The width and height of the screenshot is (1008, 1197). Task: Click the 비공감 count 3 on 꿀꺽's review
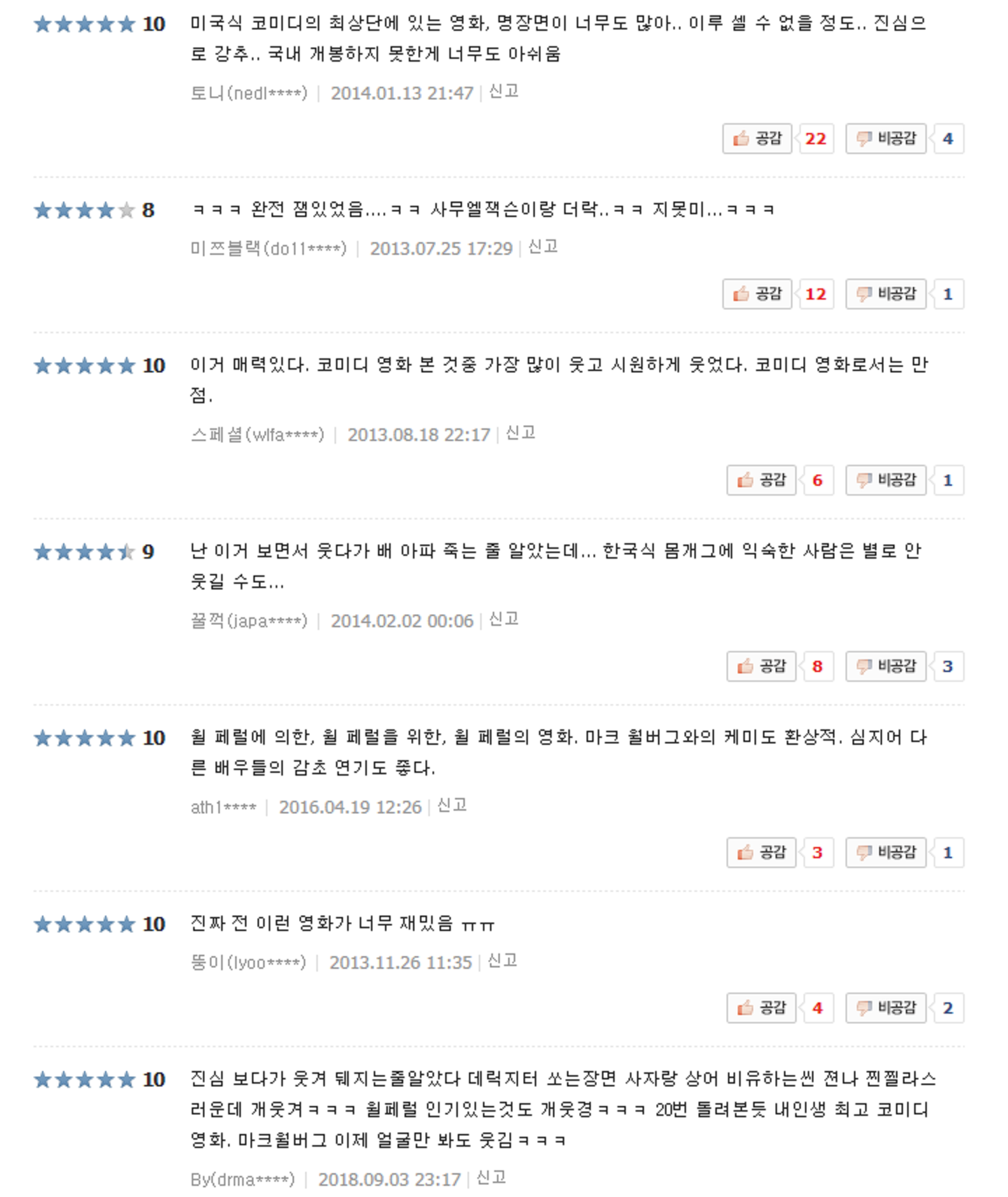948,666
